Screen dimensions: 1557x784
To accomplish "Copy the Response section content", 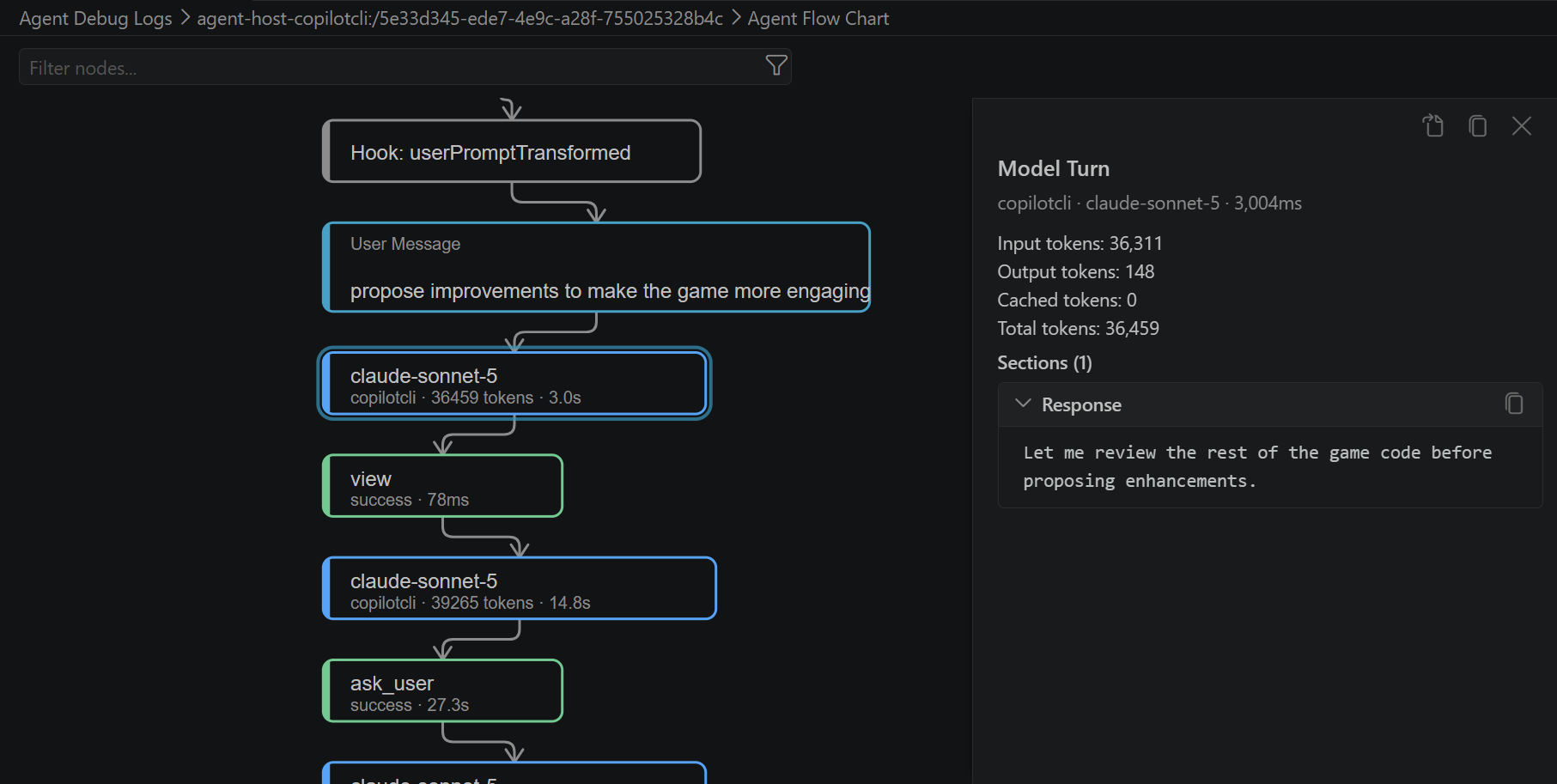I will [1514, 404].
